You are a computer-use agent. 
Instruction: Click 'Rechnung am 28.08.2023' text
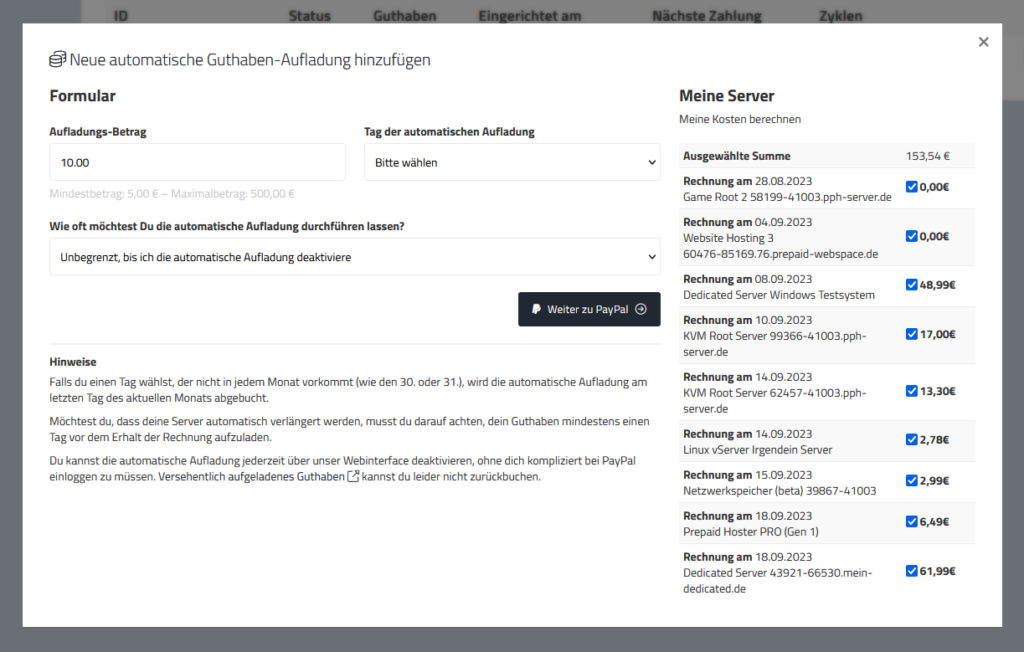point(748,181)
